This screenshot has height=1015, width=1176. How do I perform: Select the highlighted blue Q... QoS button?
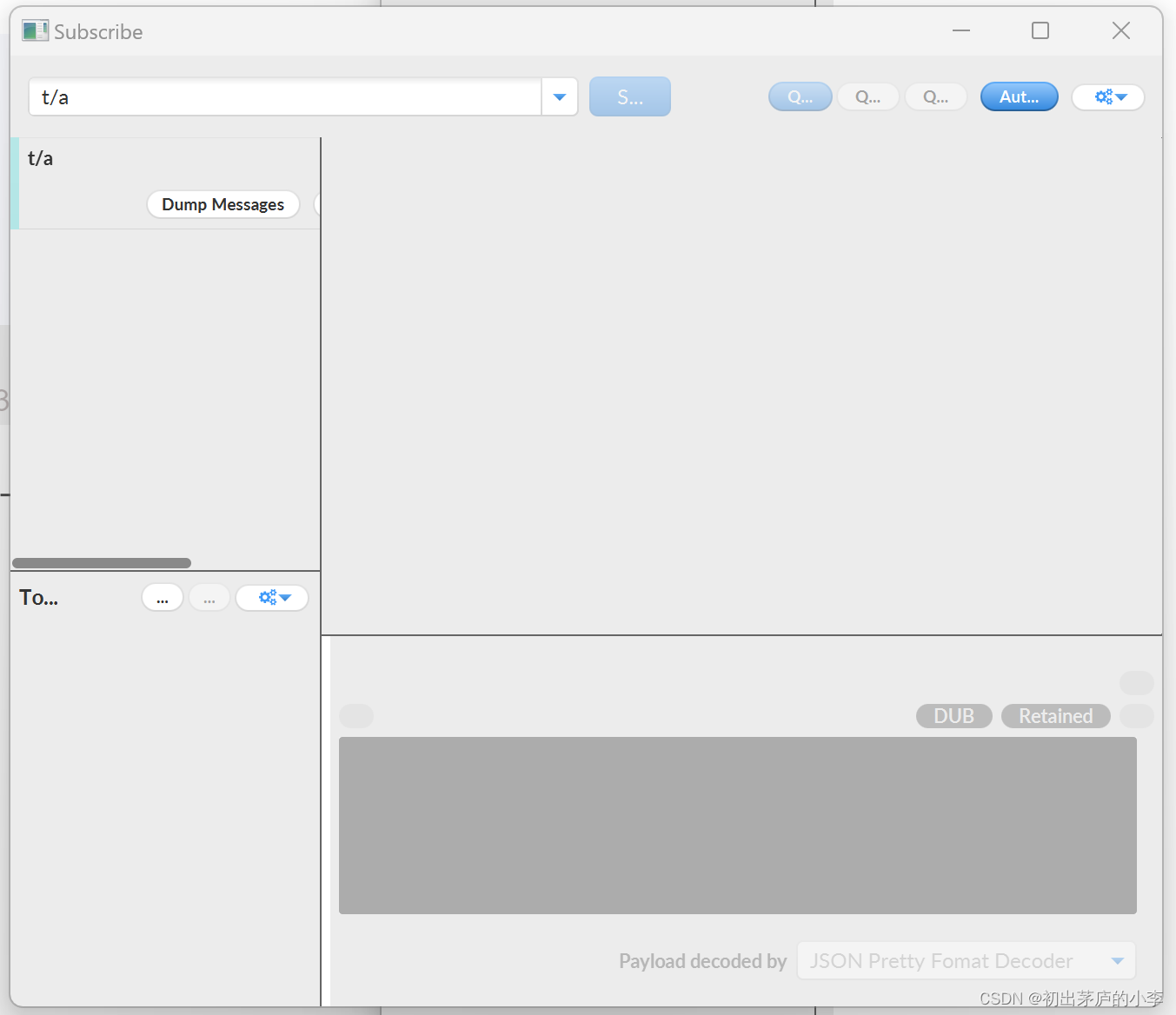coord(801,97)
